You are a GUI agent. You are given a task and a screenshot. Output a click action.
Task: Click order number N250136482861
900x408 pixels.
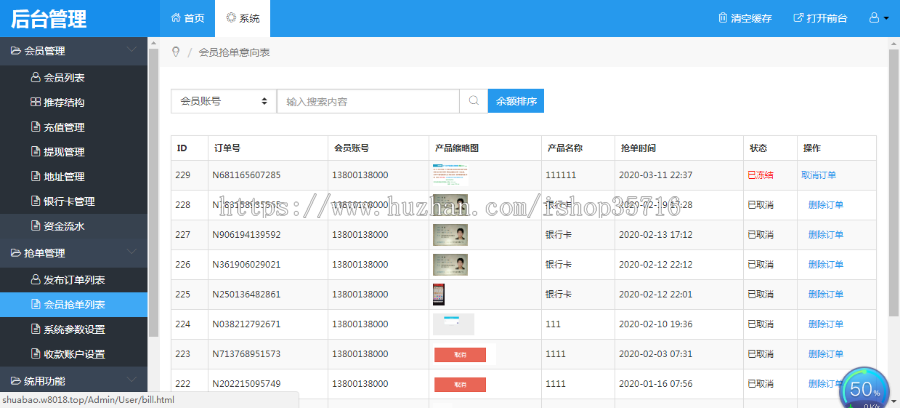246,294
